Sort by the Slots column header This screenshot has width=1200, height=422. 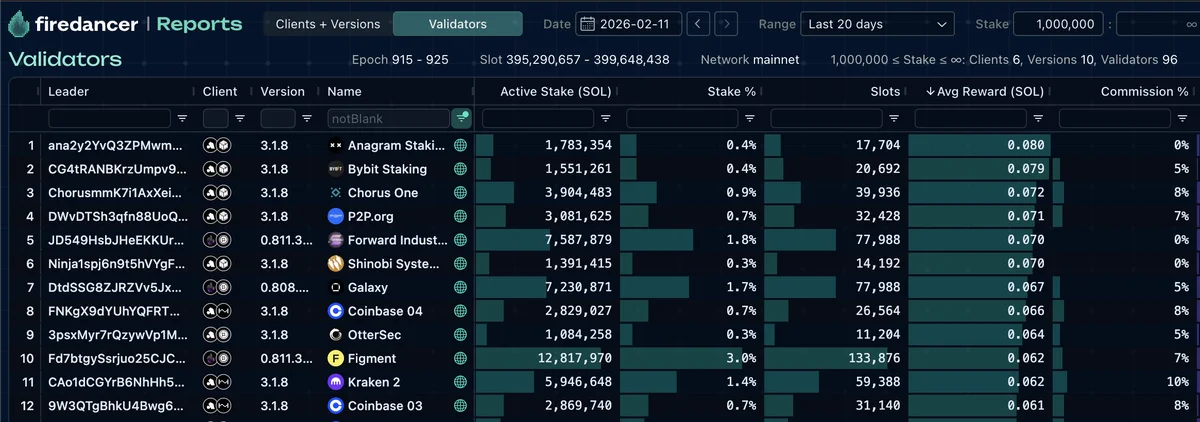[886, 91]
